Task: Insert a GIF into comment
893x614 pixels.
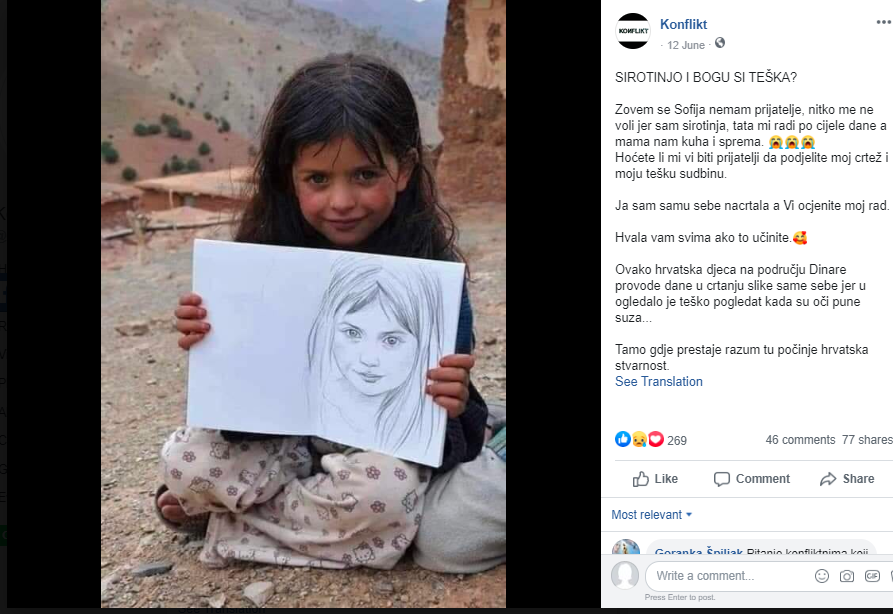Action: click(x=872, y=576)
